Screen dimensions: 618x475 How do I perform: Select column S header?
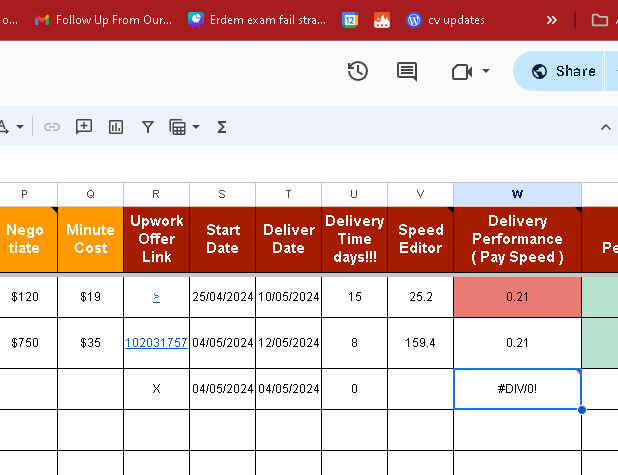pos(222,194)
